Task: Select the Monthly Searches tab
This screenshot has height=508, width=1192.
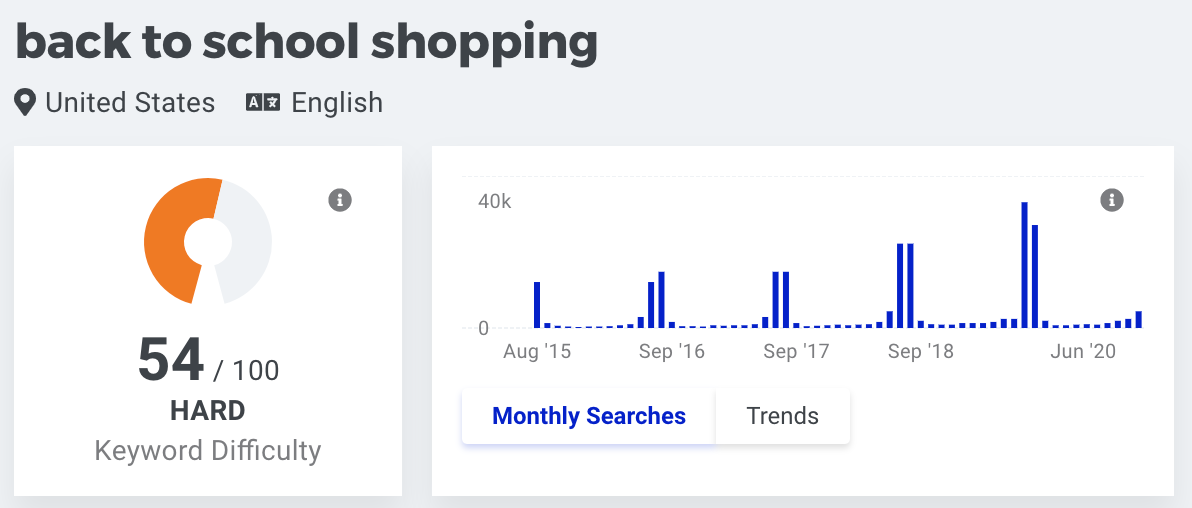Action: click(x=589, y=416)
